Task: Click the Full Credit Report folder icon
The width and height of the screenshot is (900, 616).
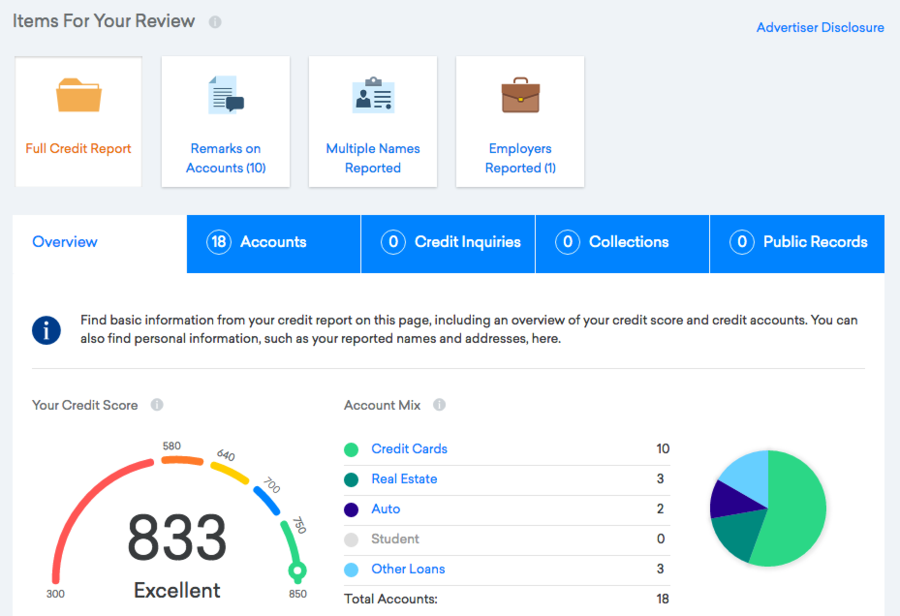Action: coord(78,95)
